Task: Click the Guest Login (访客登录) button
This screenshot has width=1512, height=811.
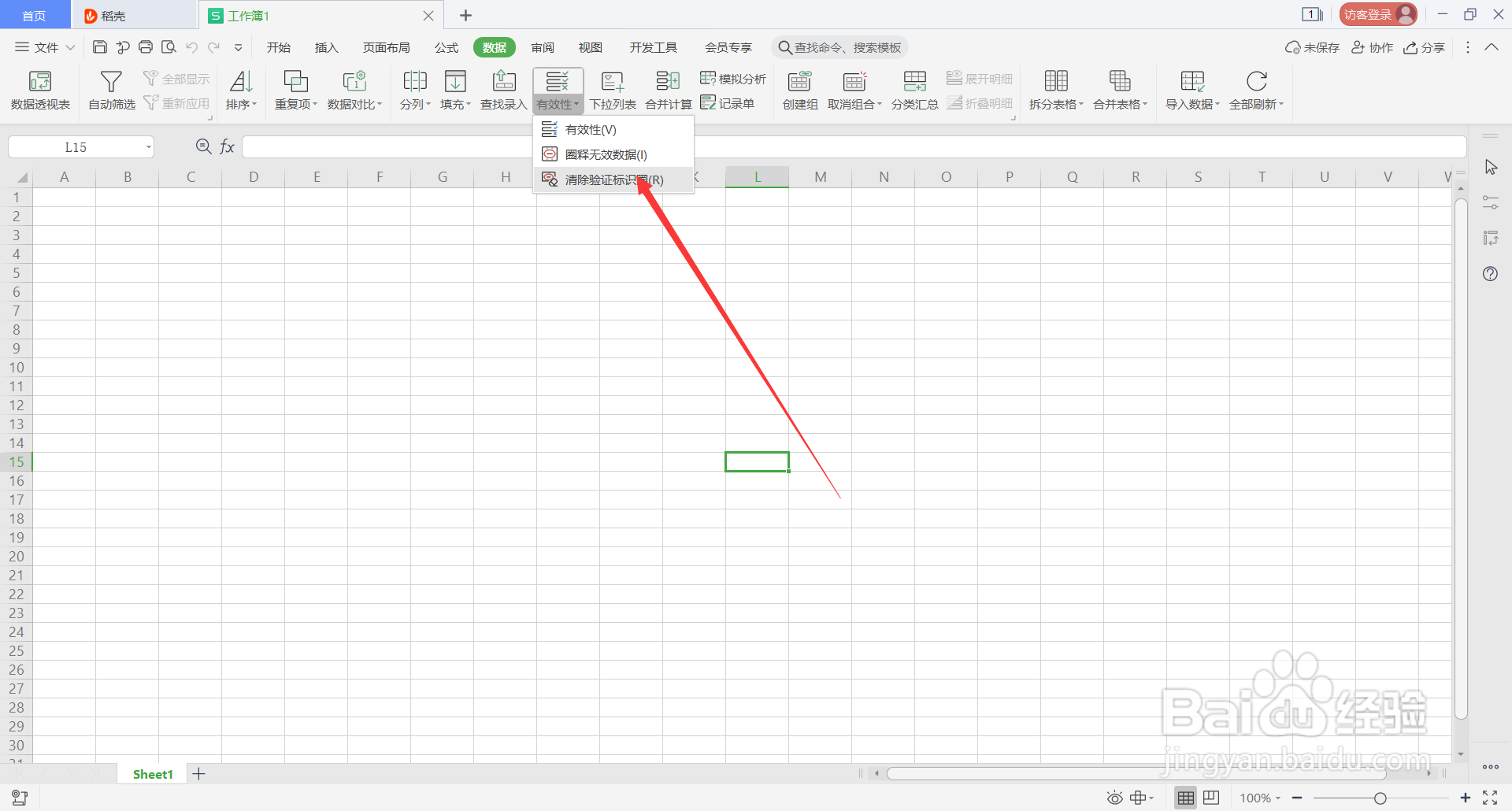Action: coord(1378,14)
